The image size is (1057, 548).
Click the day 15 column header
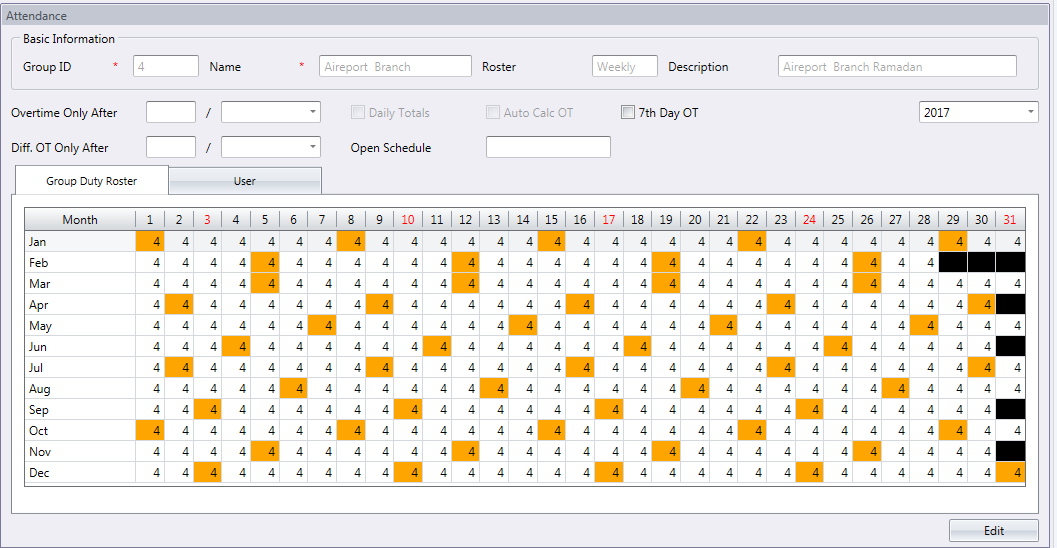pos(551,220)
